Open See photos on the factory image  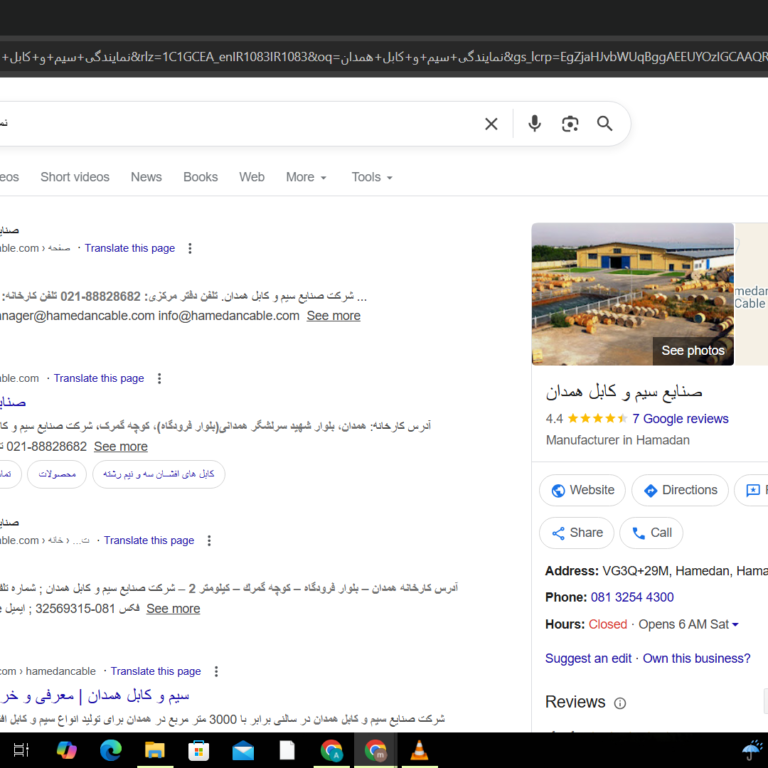(693, 351)
